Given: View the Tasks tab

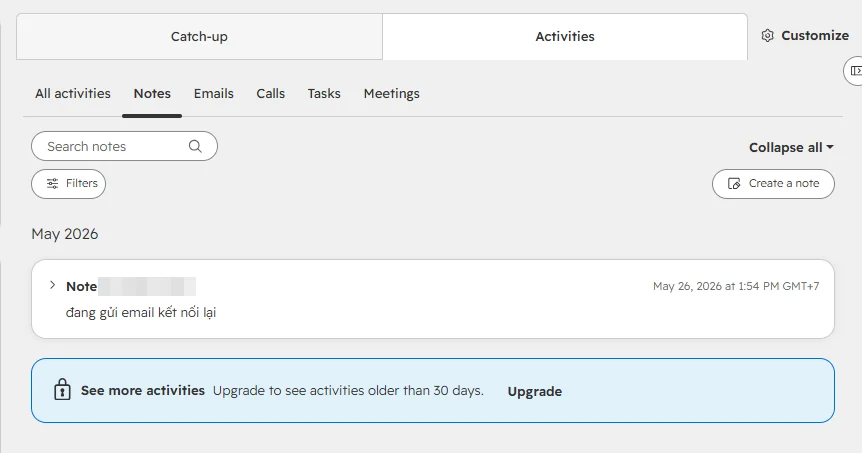Looking at the screenshot, I should (x=324, y=93).
